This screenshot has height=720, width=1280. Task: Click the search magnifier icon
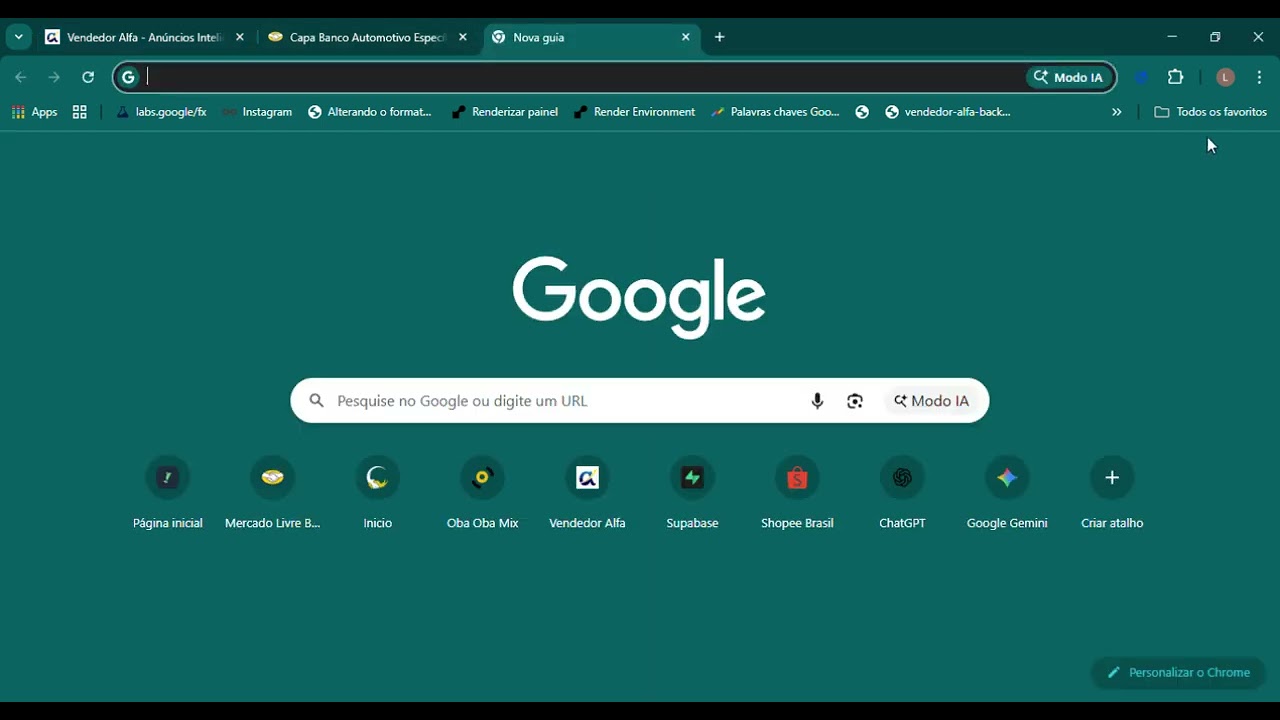tap(317, 401)
